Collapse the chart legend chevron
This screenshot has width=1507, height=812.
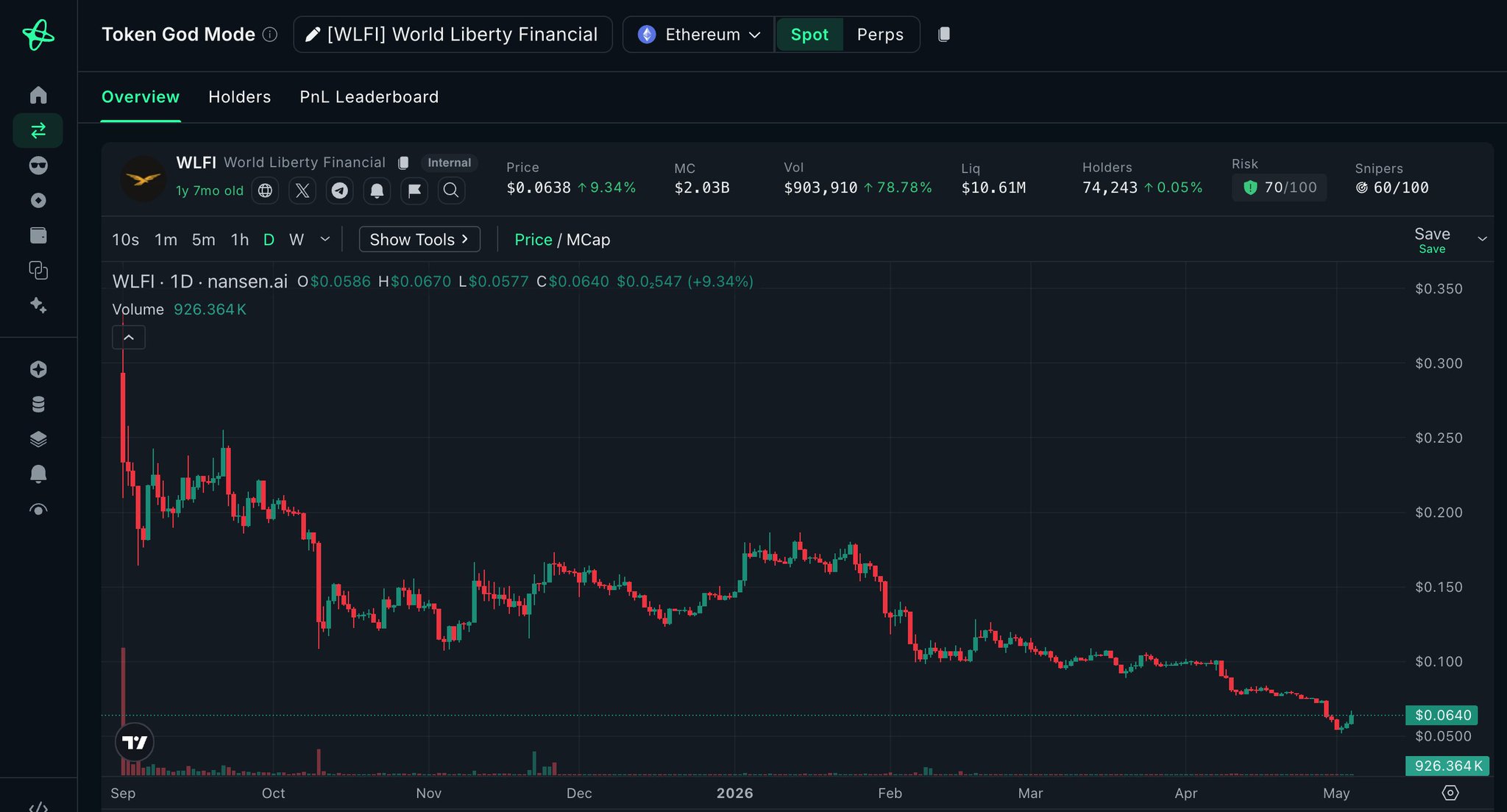coord(129,338)
